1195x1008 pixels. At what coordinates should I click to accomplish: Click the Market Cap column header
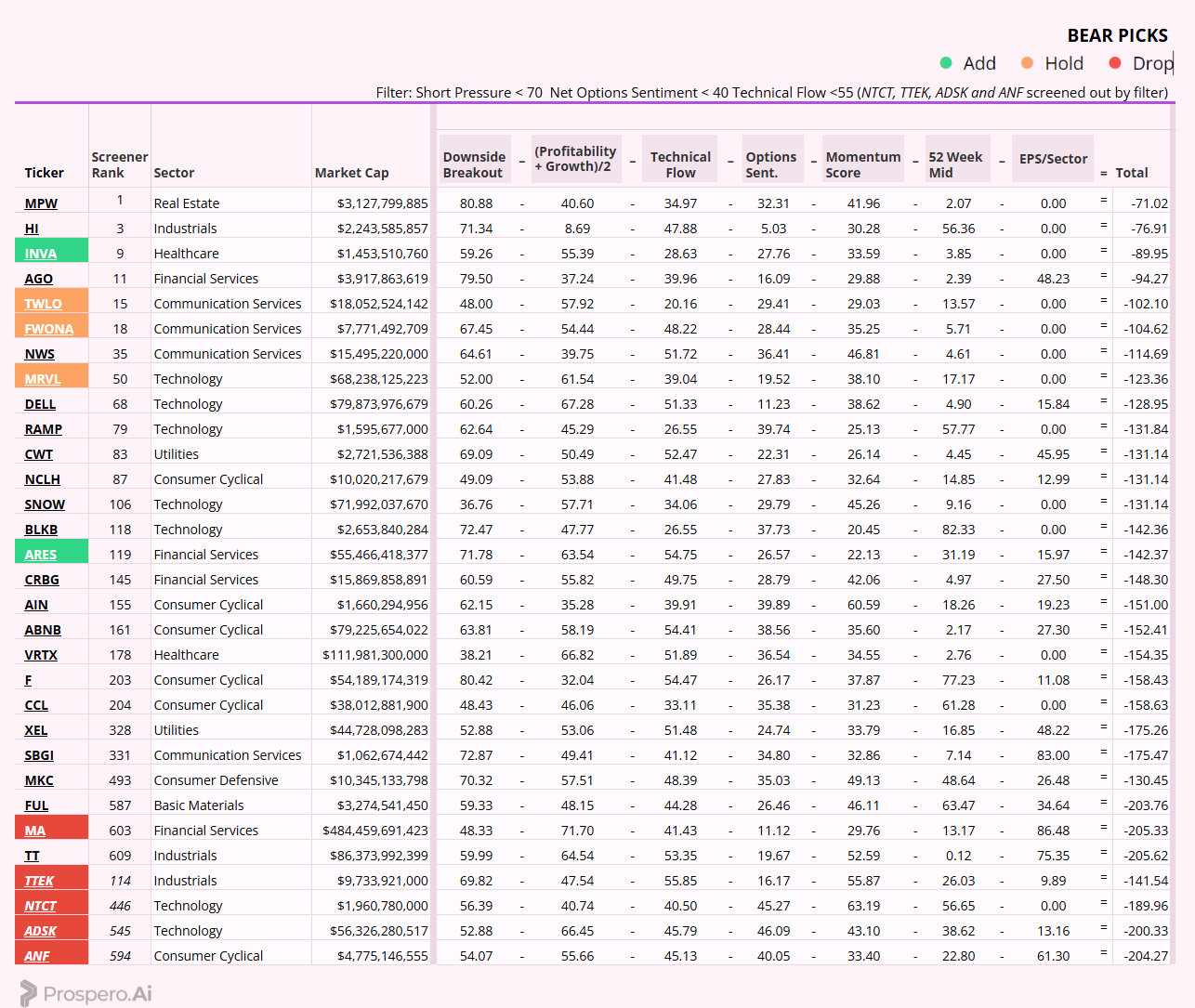[x=352, y=173]
